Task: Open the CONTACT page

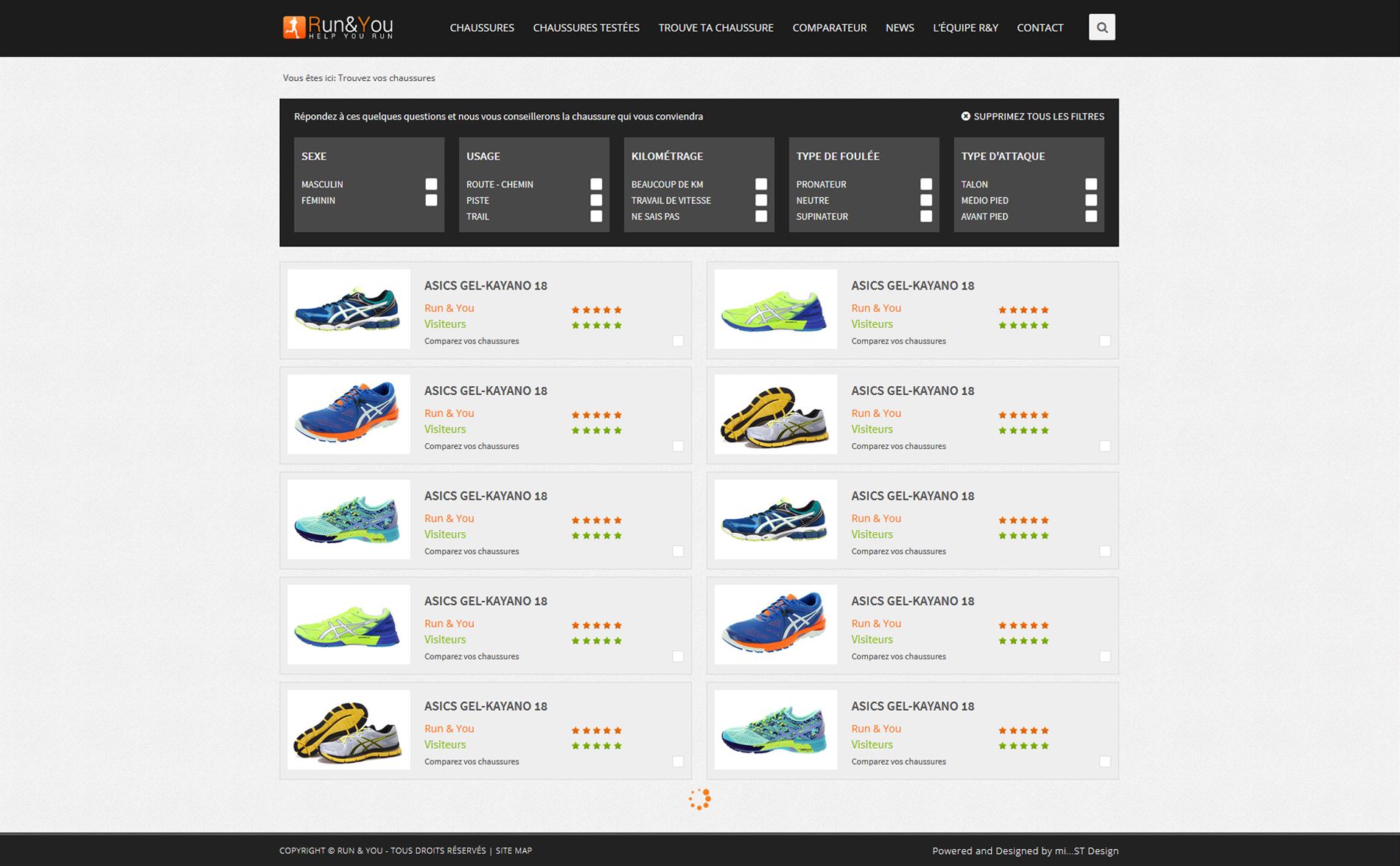Action: [1040, 28]
